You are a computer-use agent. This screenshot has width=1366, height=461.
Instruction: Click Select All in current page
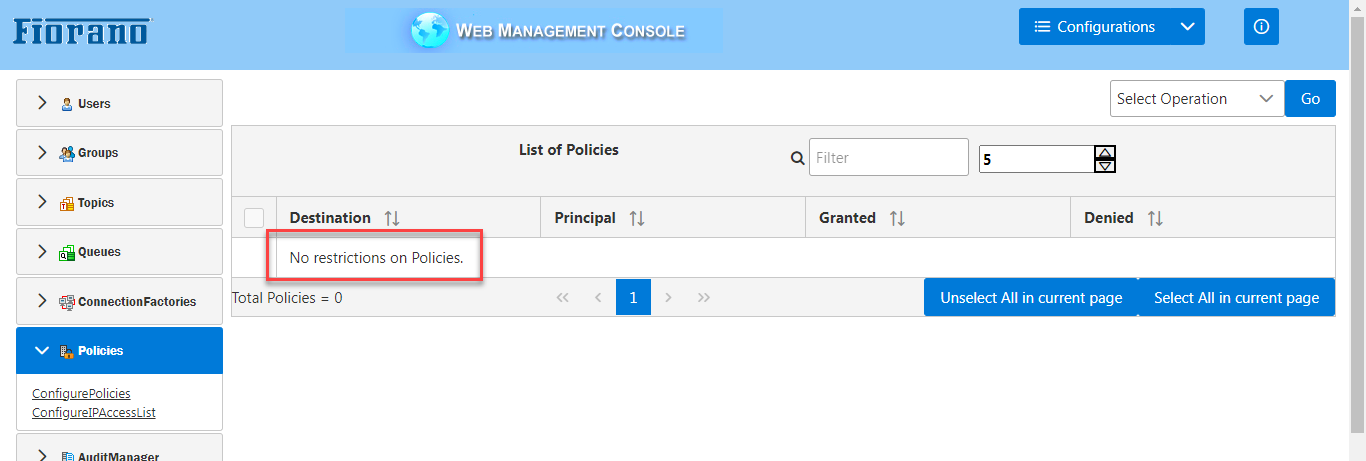click(x=1236, y=298)
